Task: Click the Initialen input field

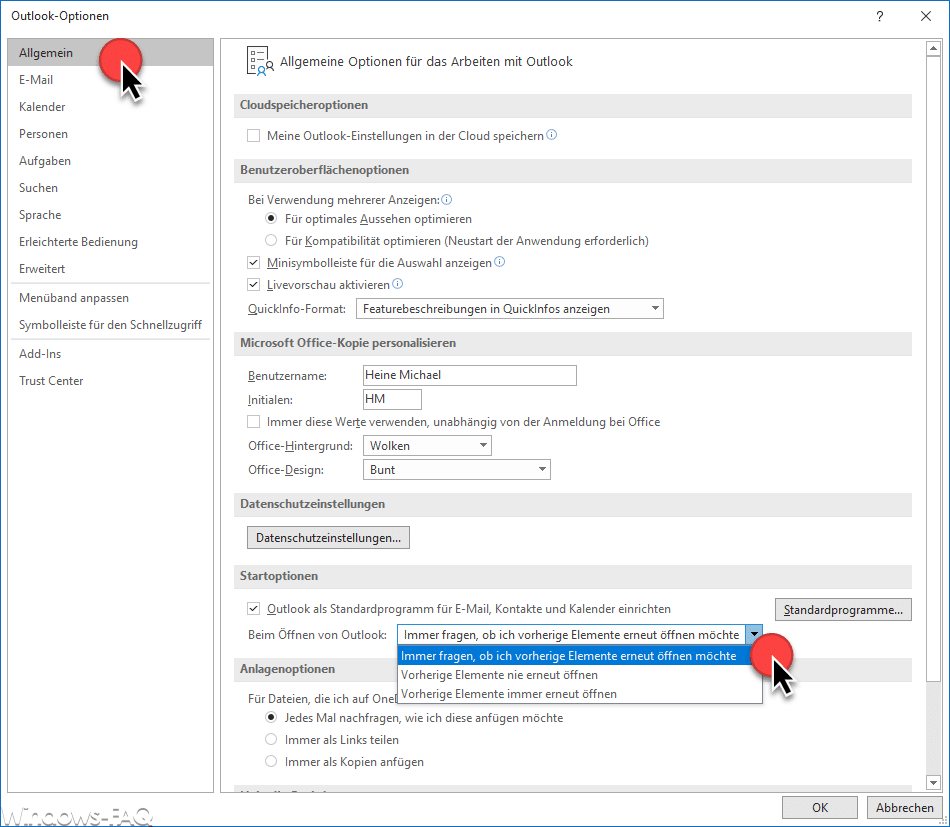Action: click(x=392, y=399)
